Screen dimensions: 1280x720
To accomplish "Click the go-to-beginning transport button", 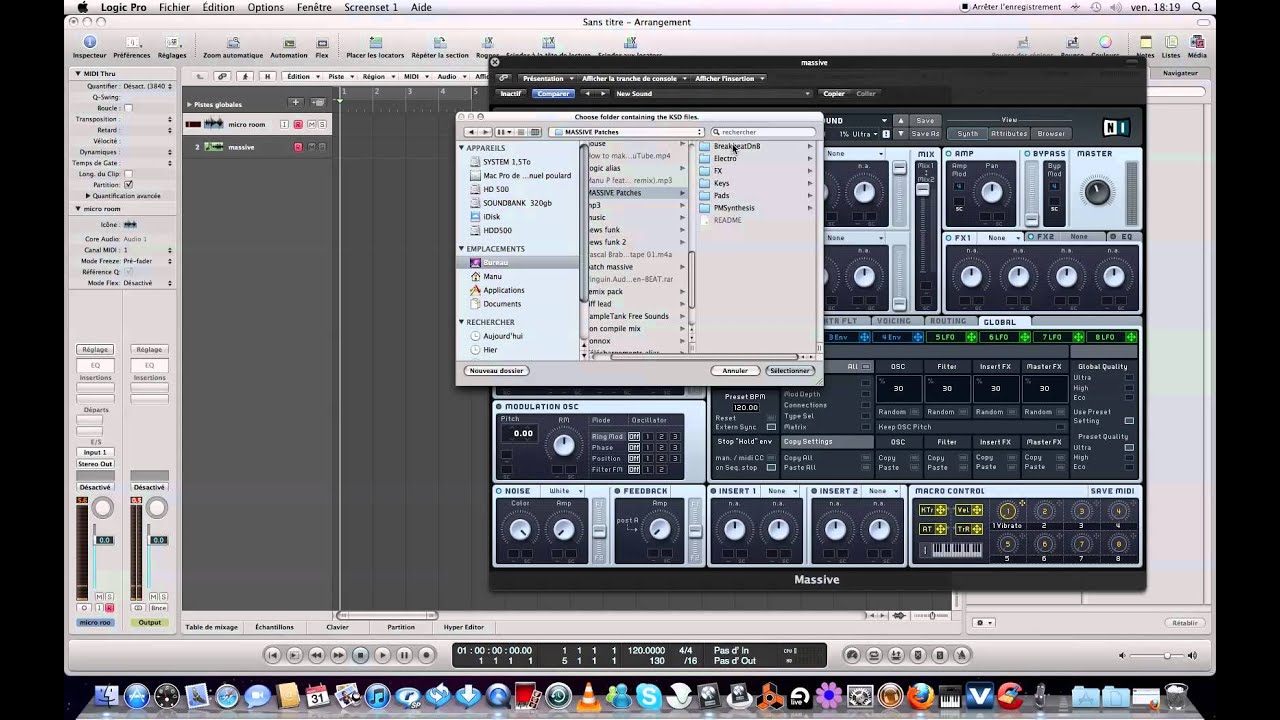I will [272, 655].
